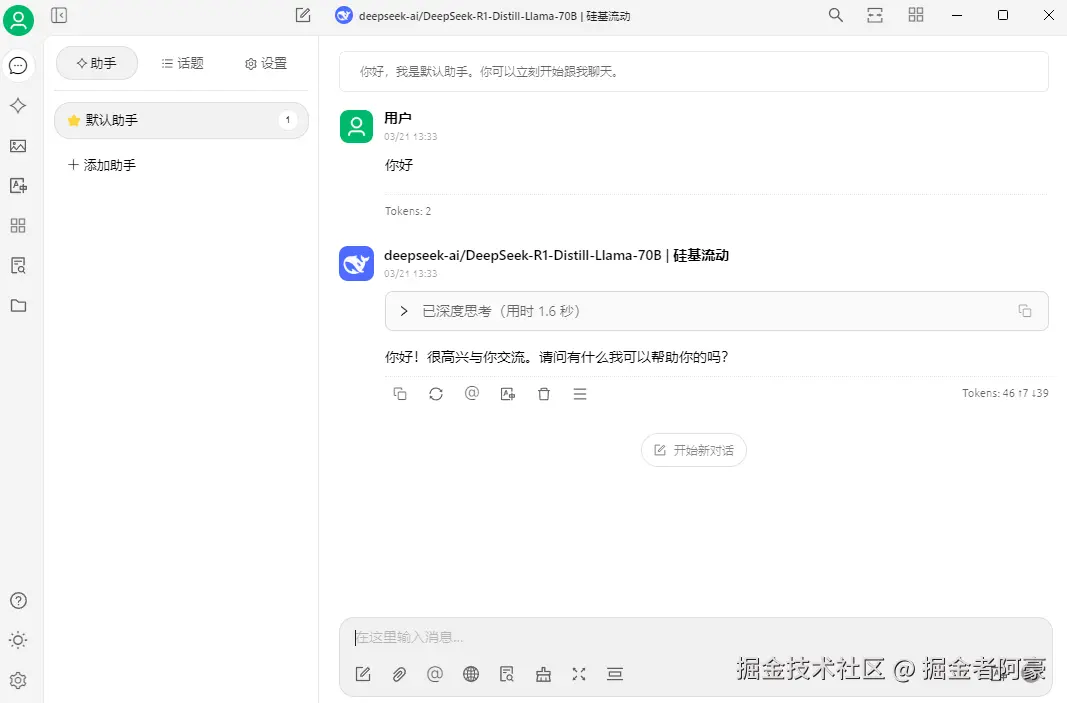Translate the assistant reply message
The image size is (1067, 703).
pyautogui.click(x=508, y=393)
